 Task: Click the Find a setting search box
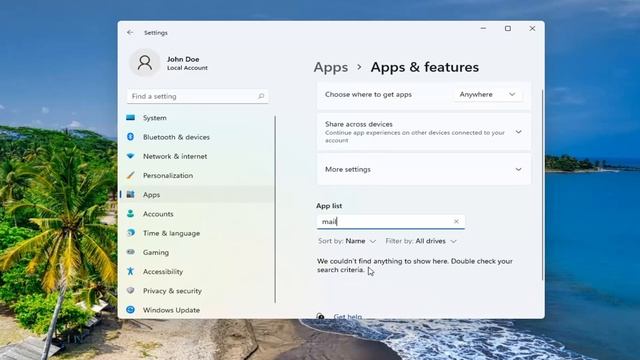point(198,96)
